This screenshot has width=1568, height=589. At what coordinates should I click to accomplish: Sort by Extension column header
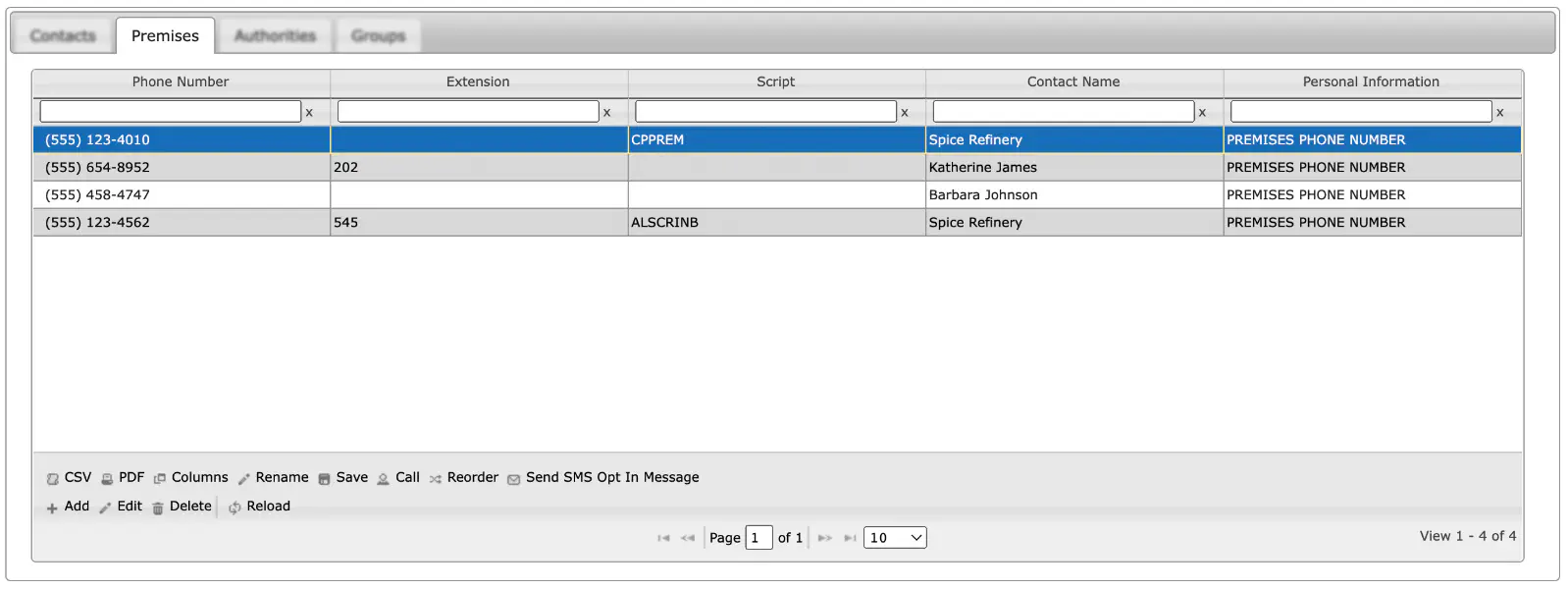(478, 82)
